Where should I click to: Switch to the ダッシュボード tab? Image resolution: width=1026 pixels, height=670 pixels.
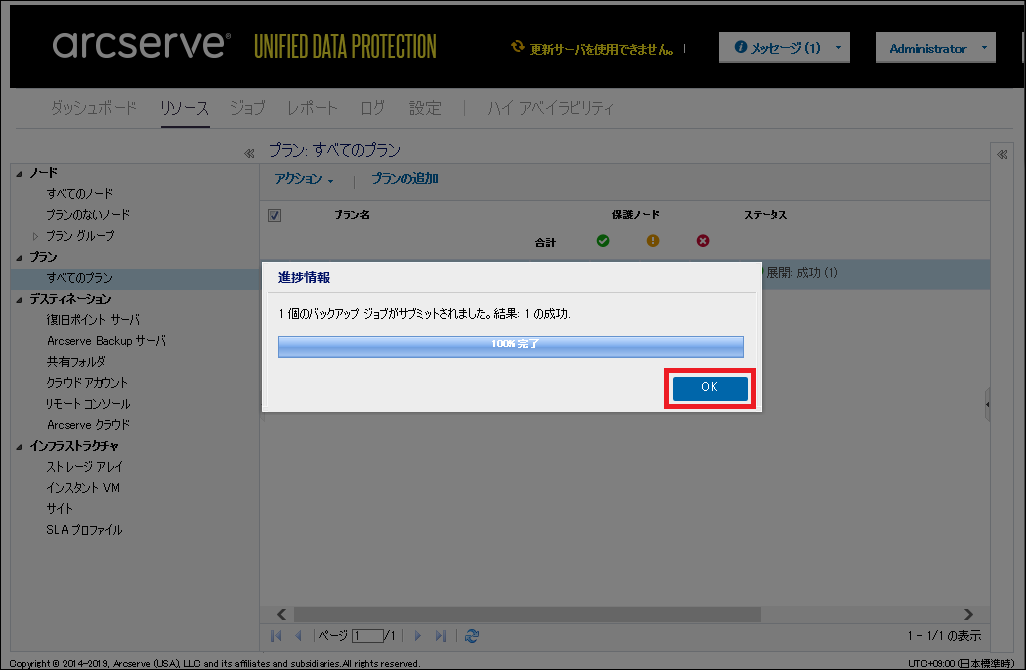[94, 107]
